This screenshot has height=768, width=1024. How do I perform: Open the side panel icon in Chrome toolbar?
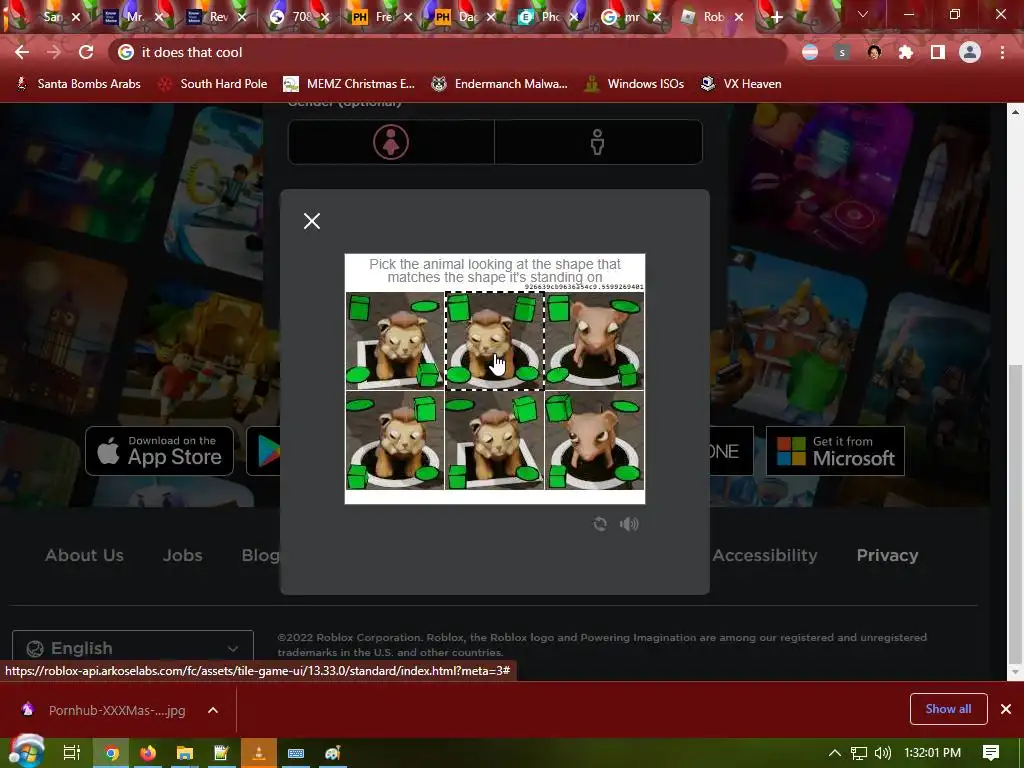tap(937, 52)
